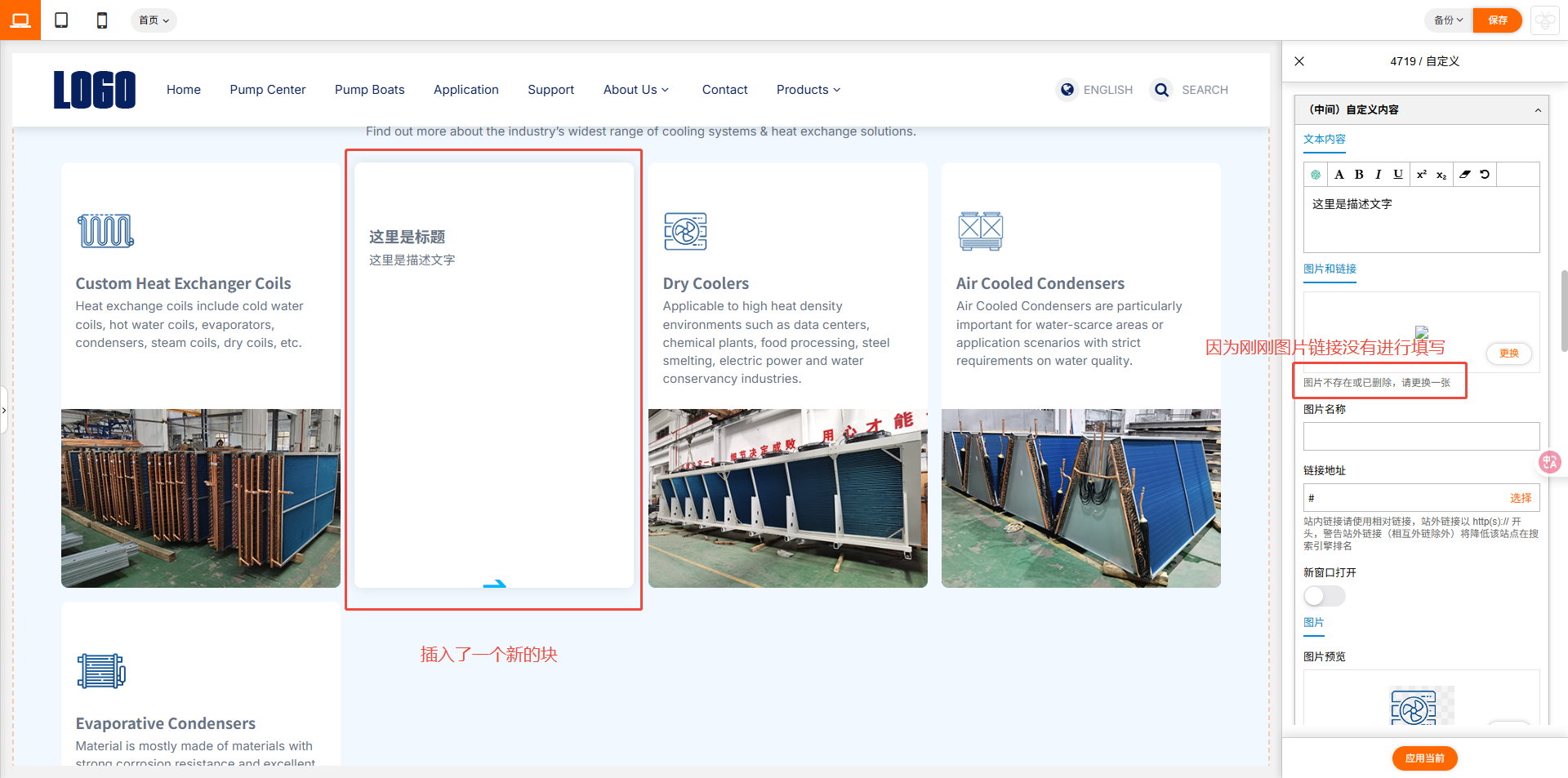The image size is (1568, 778).
Task: Click the pink translate floating icon
Action: click(x=1549, y=462)
